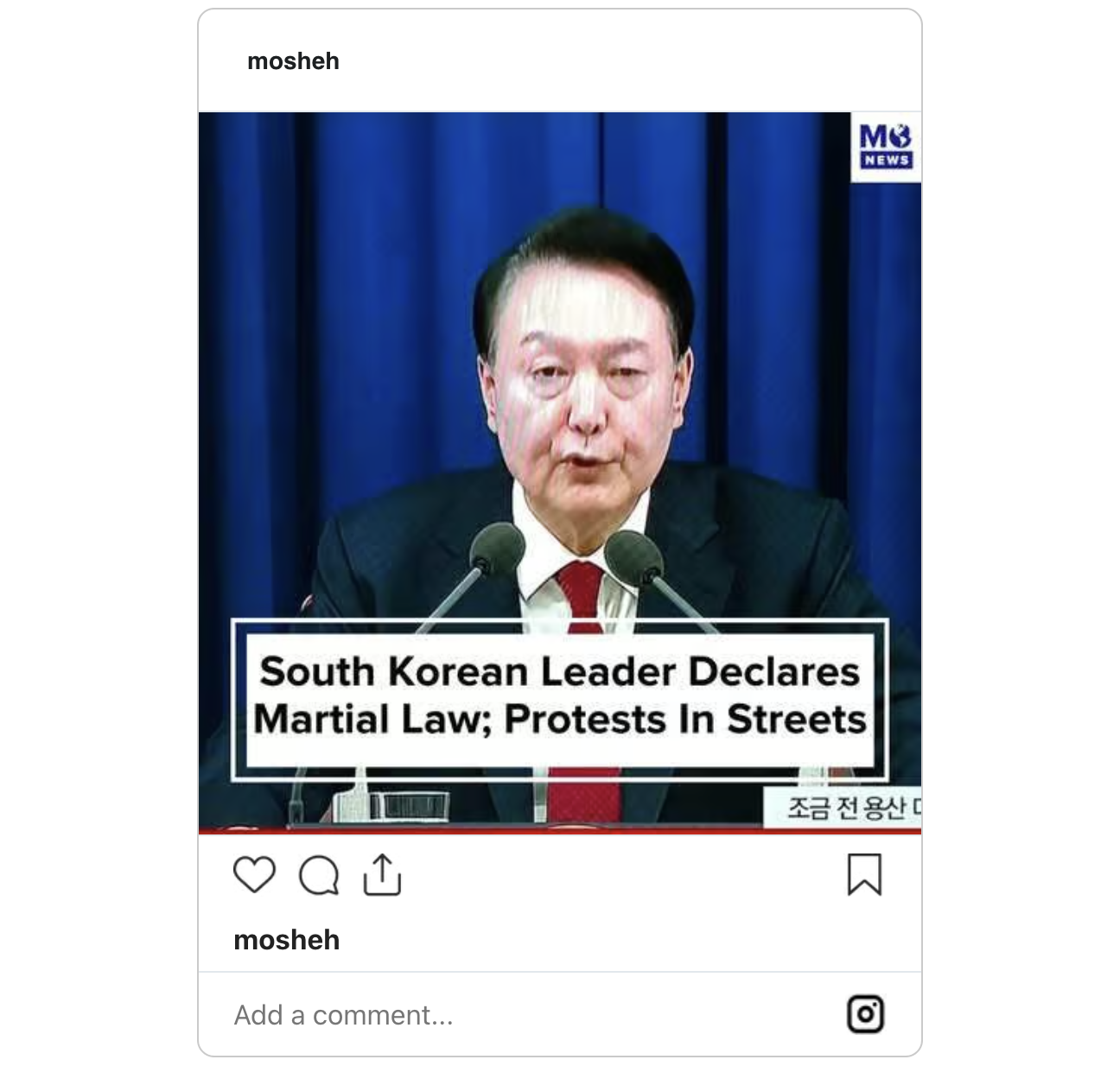Screen dimensions: 1120x1066
Task: Open comments via the speech bubble icon
Action: [319, 876]
